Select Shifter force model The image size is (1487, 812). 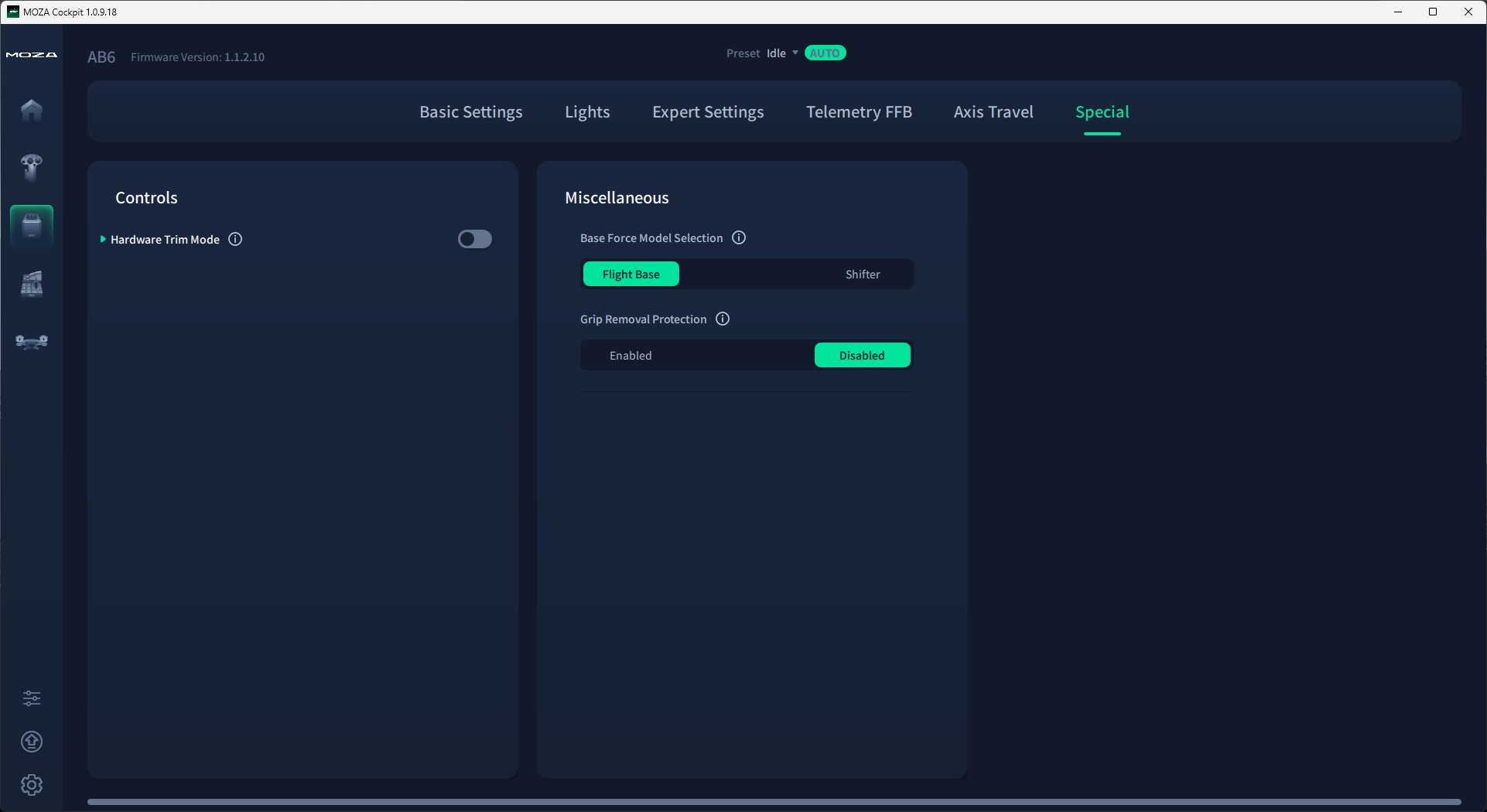coord(863,274)
